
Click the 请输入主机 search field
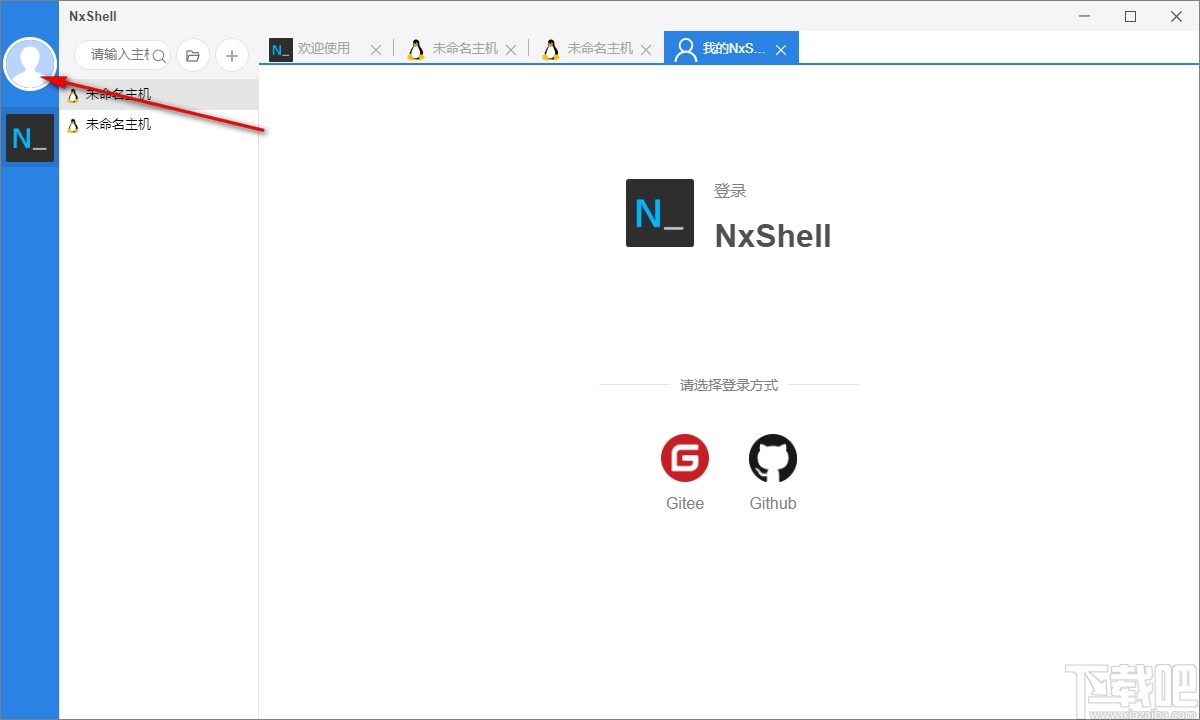[x=120, y=55]
